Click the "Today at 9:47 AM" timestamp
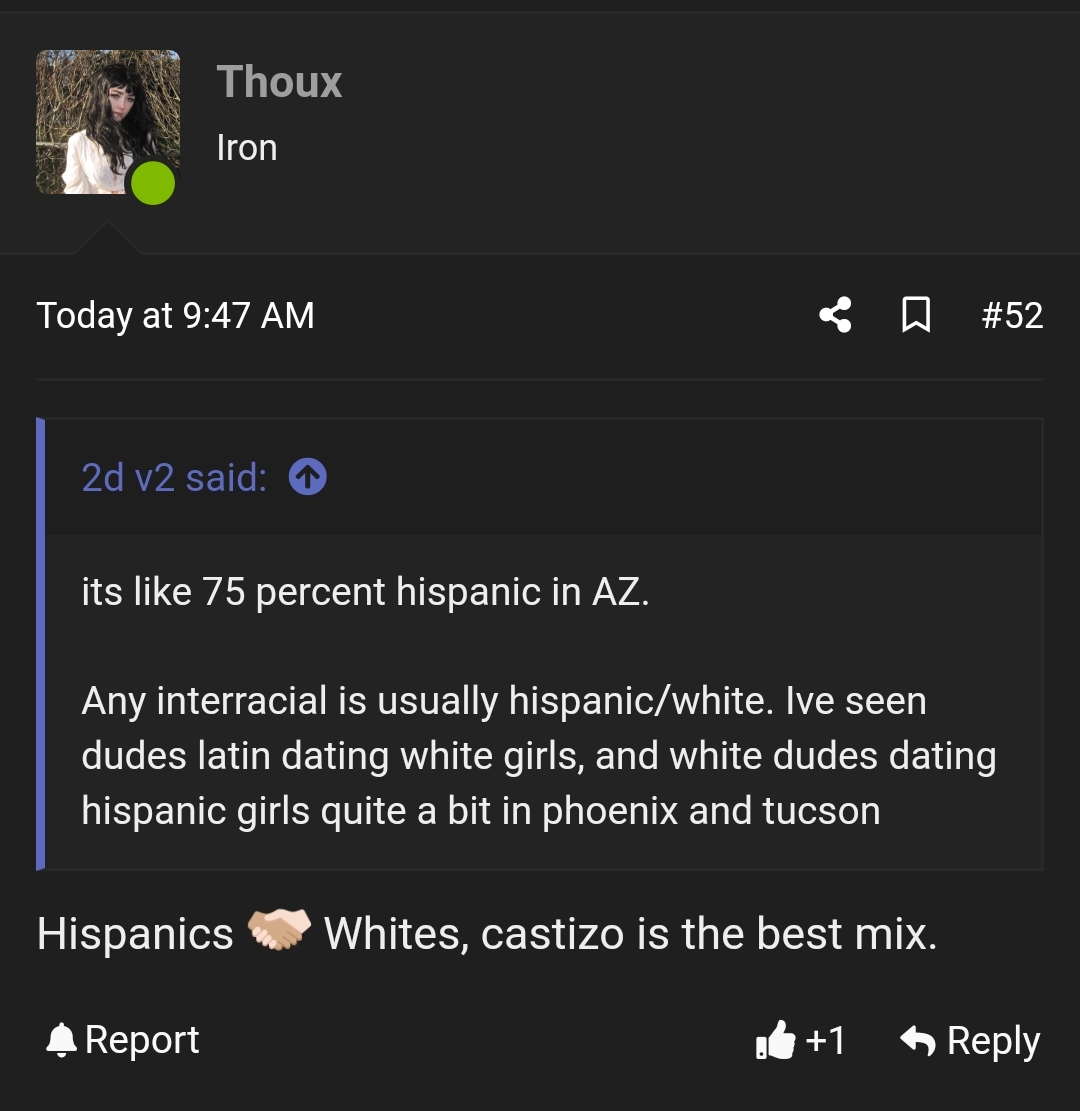Image resolution: width=1080 pixels, height=1111 pixels. click(176, 316)
